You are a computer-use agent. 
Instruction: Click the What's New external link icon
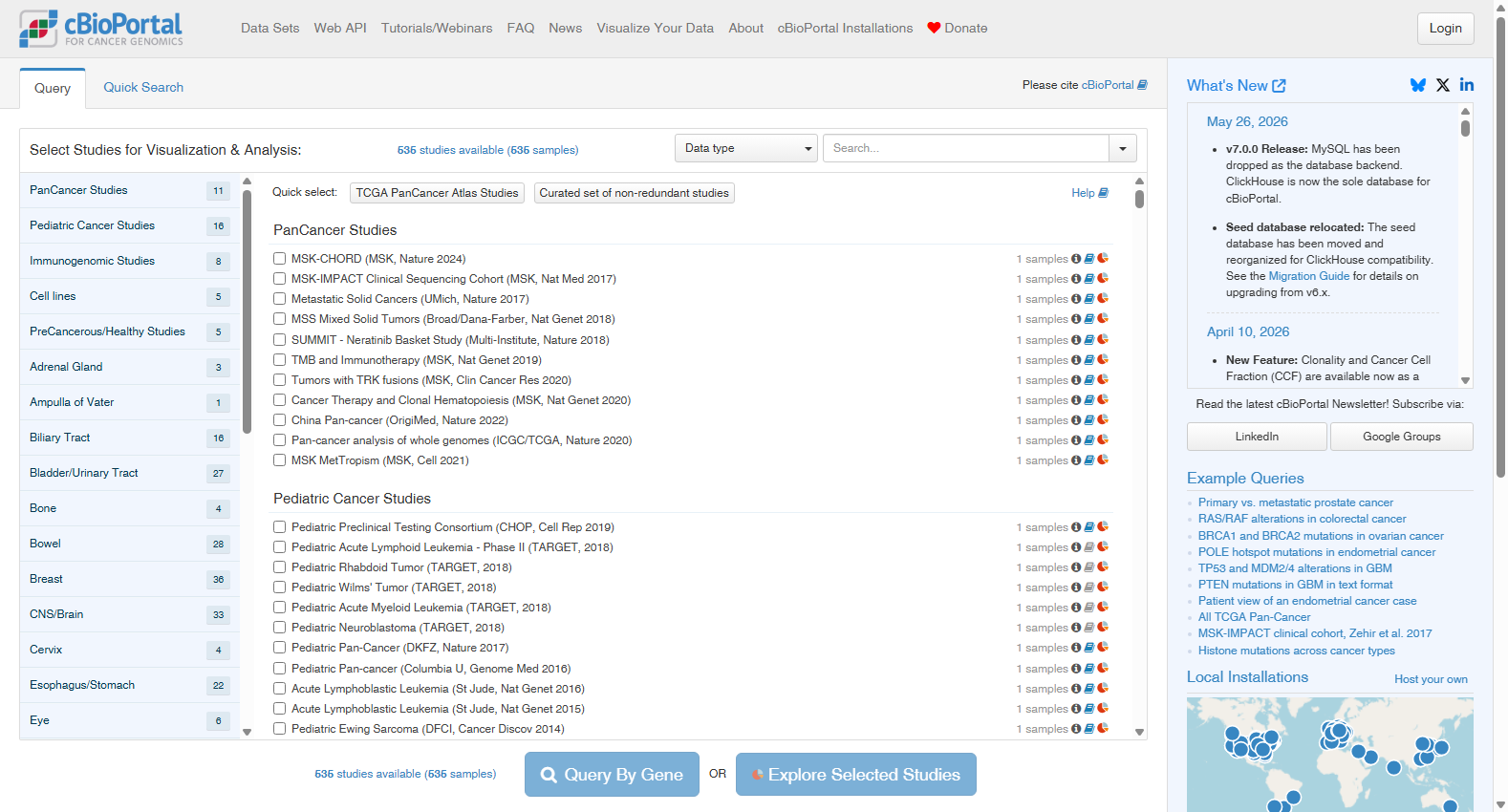pyautogui.click(x=1280, y=86)
